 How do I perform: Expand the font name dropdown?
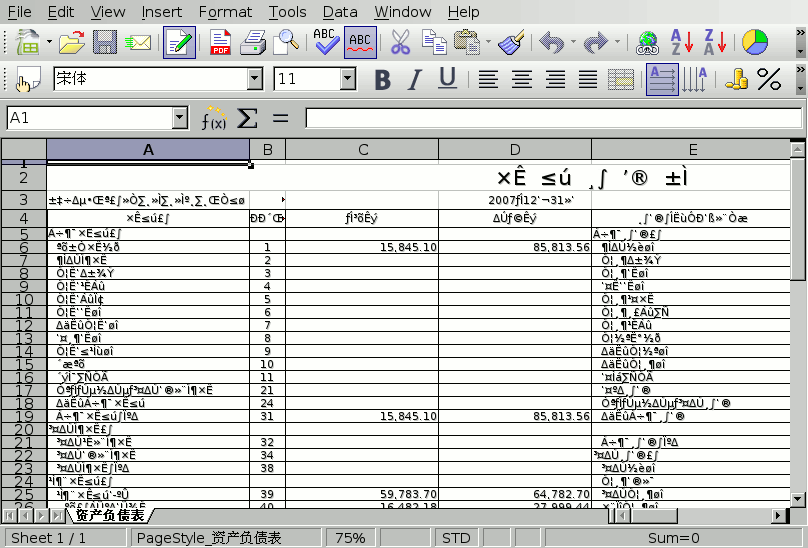coord(256,80)
